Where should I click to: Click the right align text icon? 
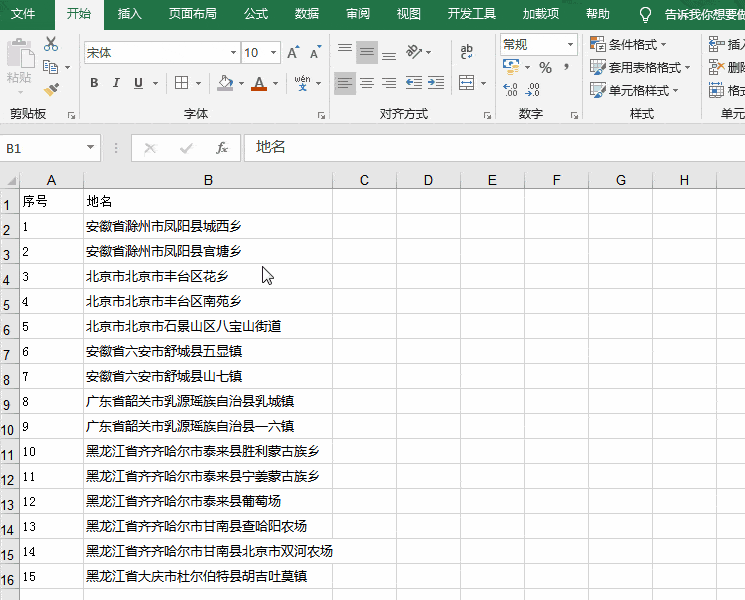point(389,84)
